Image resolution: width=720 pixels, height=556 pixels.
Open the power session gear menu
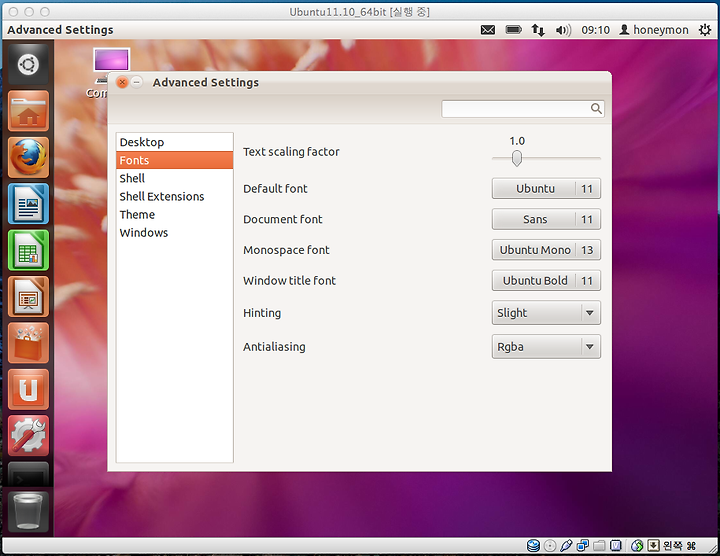(705, 30)
